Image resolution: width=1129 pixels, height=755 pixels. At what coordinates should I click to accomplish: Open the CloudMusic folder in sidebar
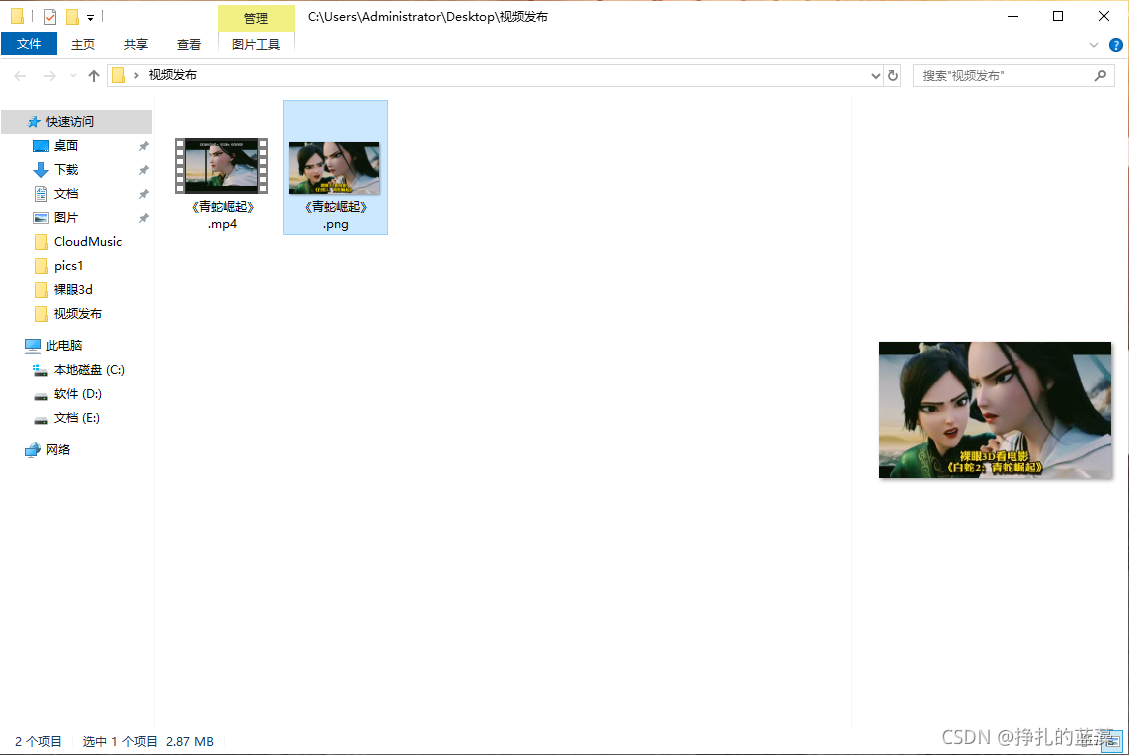[x=87, y=242]
